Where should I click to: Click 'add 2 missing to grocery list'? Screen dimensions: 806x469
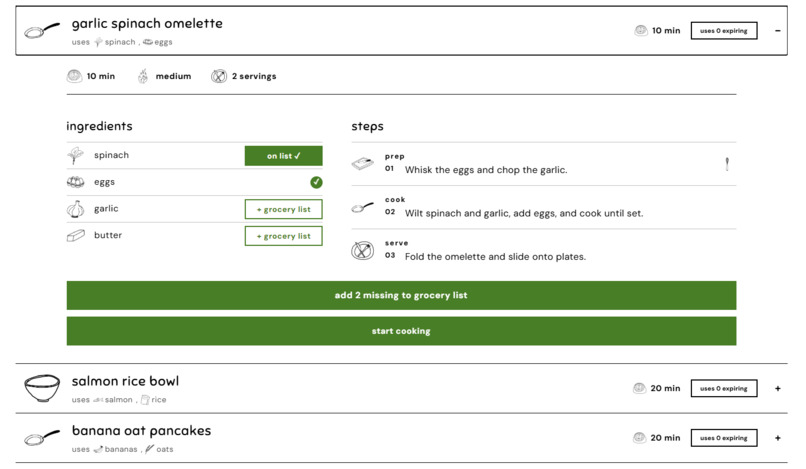click(x=401, y=295)
